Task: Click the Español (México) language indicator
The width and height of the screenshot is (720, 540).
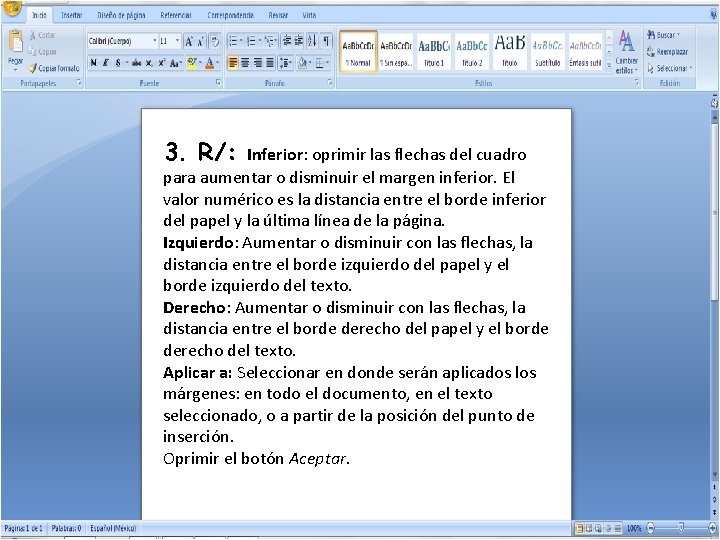Action: (113, 528)
